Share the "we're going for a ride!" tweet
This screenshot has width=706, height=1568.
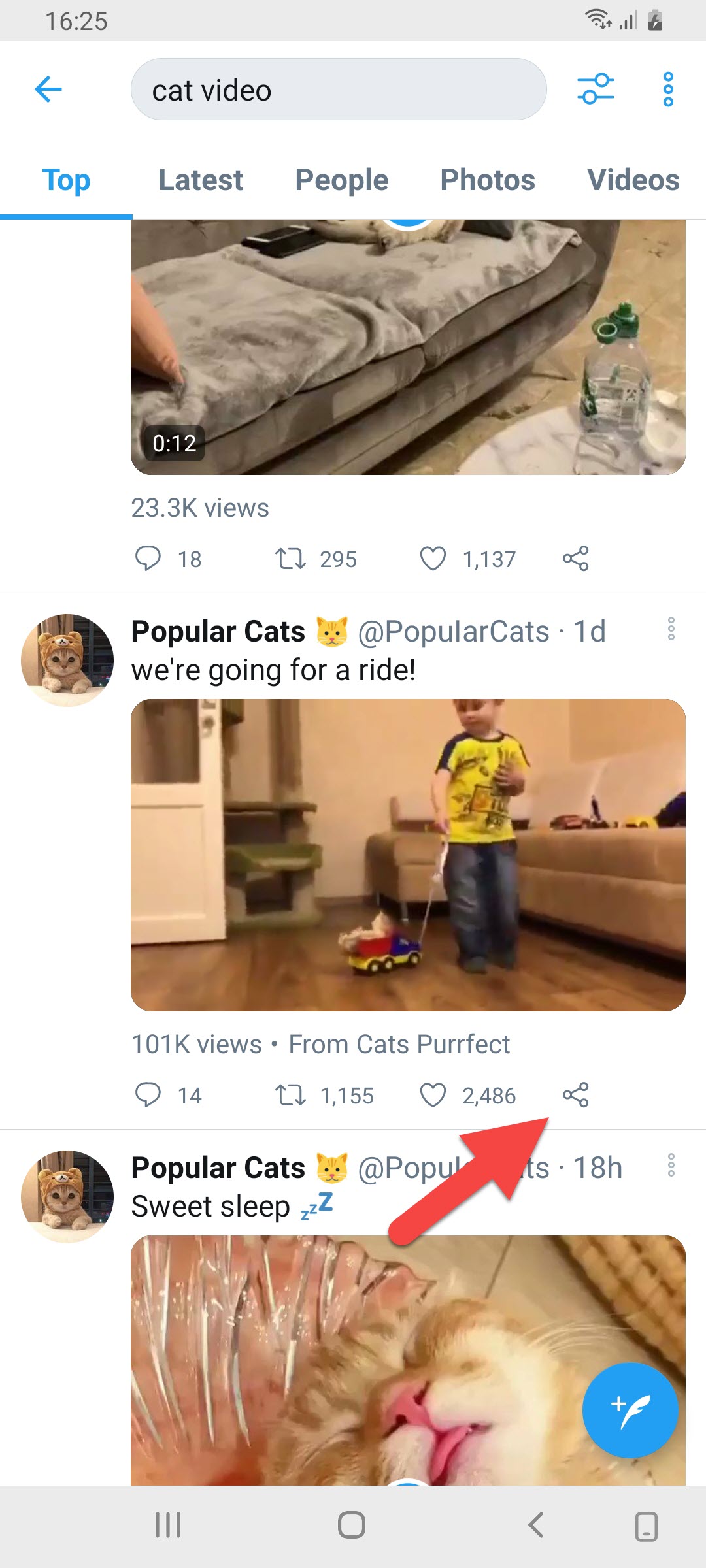click(x=576, y=1095)
